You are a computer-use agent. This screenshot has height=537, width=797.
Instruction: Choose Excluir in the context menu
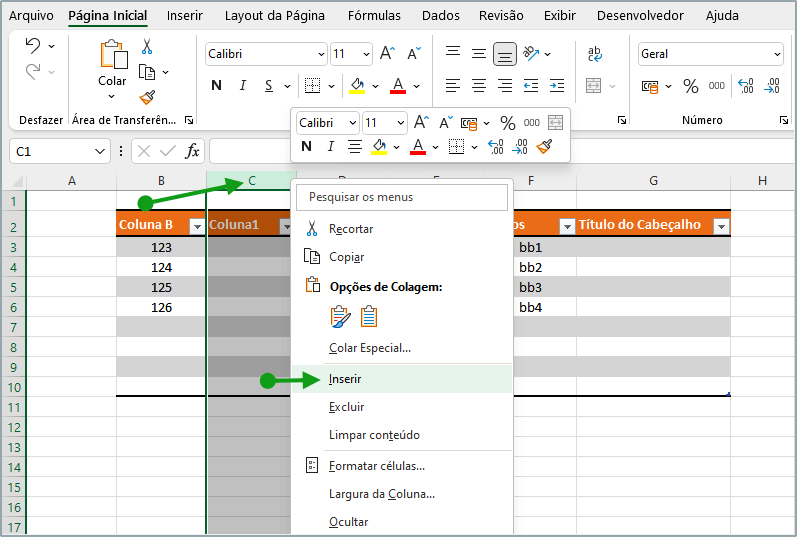point(402,407)
